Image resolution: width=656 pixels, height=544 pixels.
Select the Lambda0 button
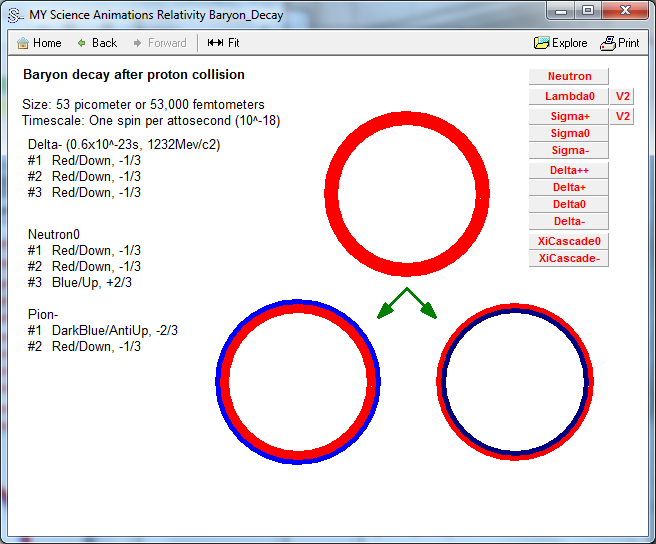(568, 96)
